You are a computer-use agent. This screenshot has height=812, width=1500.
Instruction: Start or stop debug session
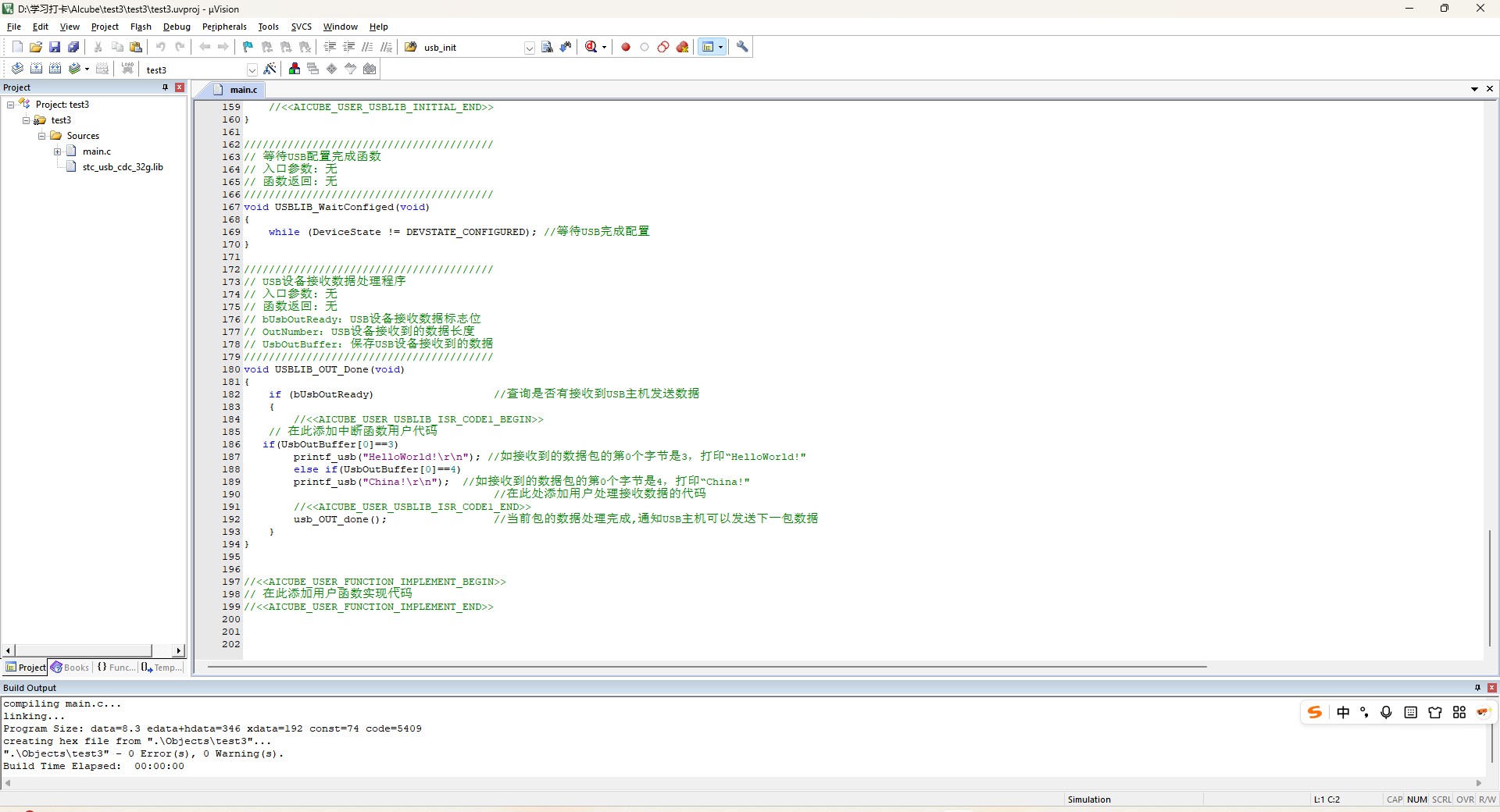(591, 47)
